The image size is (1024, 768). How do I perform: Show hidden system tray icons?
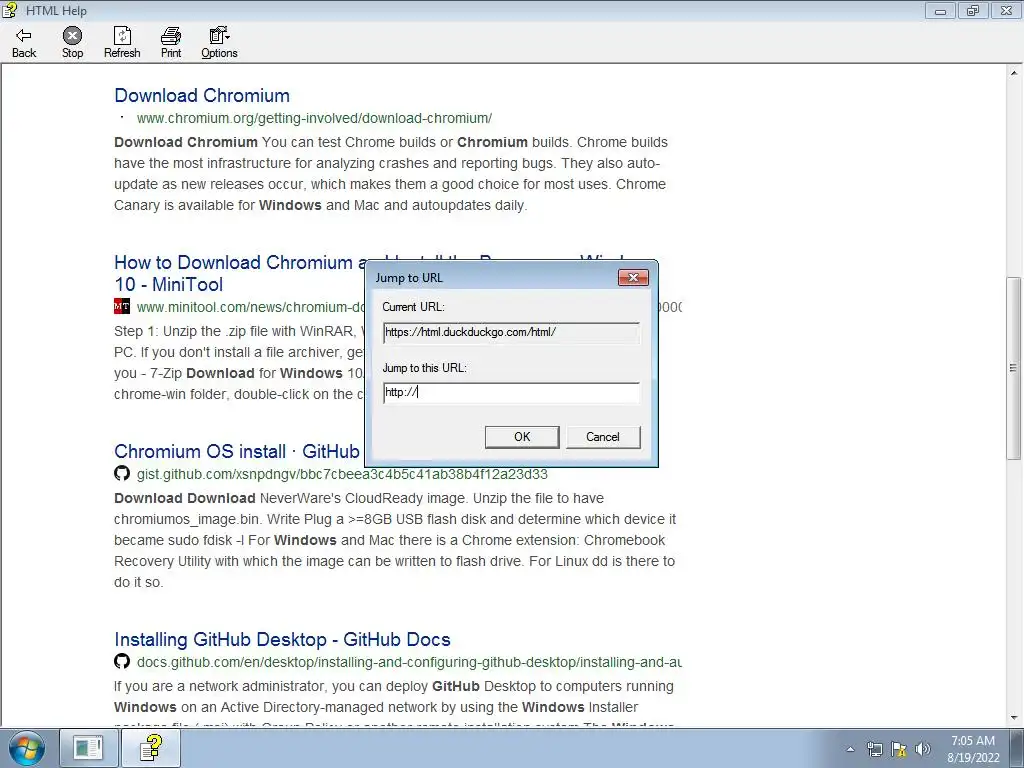(850, 749)
